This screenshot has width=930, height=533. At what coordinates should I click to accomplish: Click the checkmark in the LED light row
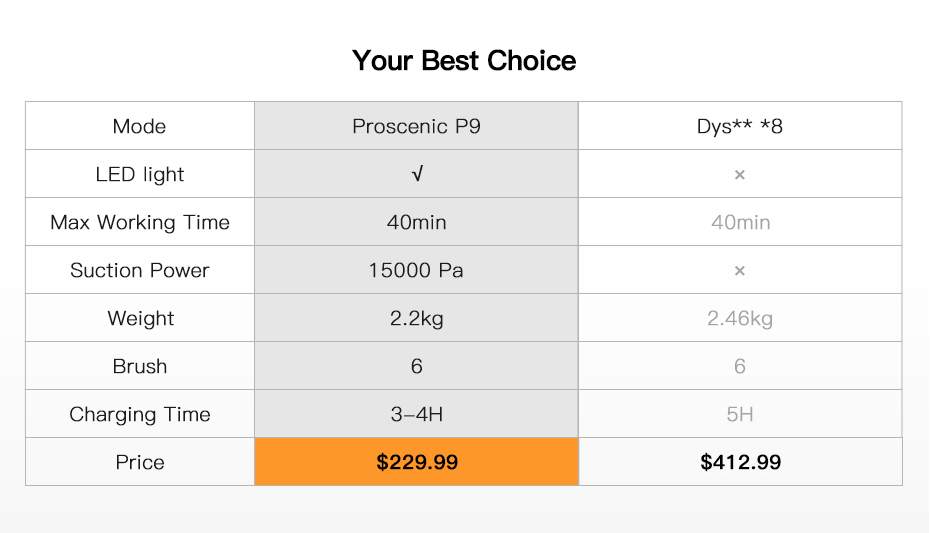pyautogui.click(x=416, y=175)
